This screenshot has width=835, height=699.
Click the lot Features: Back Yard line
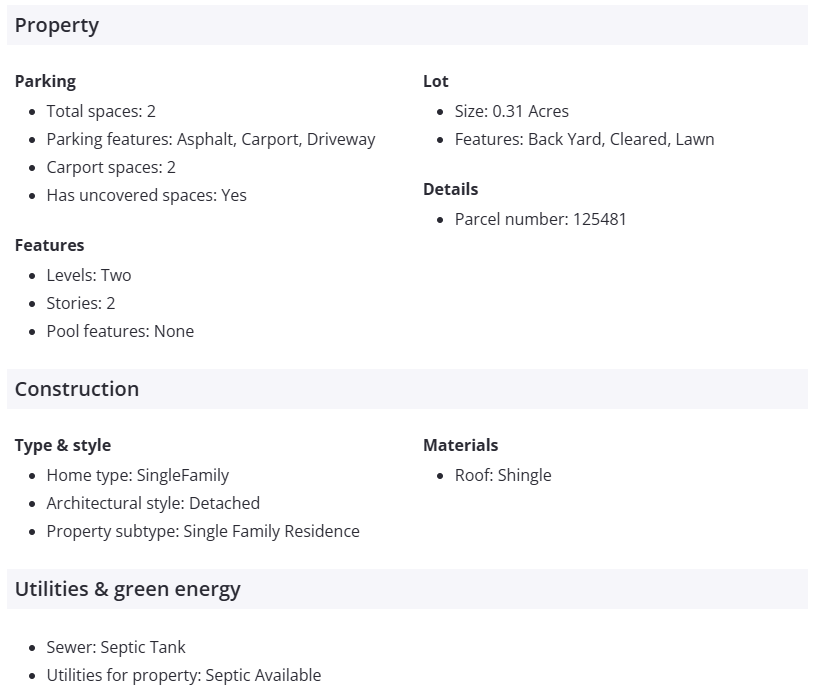(584, 139)
